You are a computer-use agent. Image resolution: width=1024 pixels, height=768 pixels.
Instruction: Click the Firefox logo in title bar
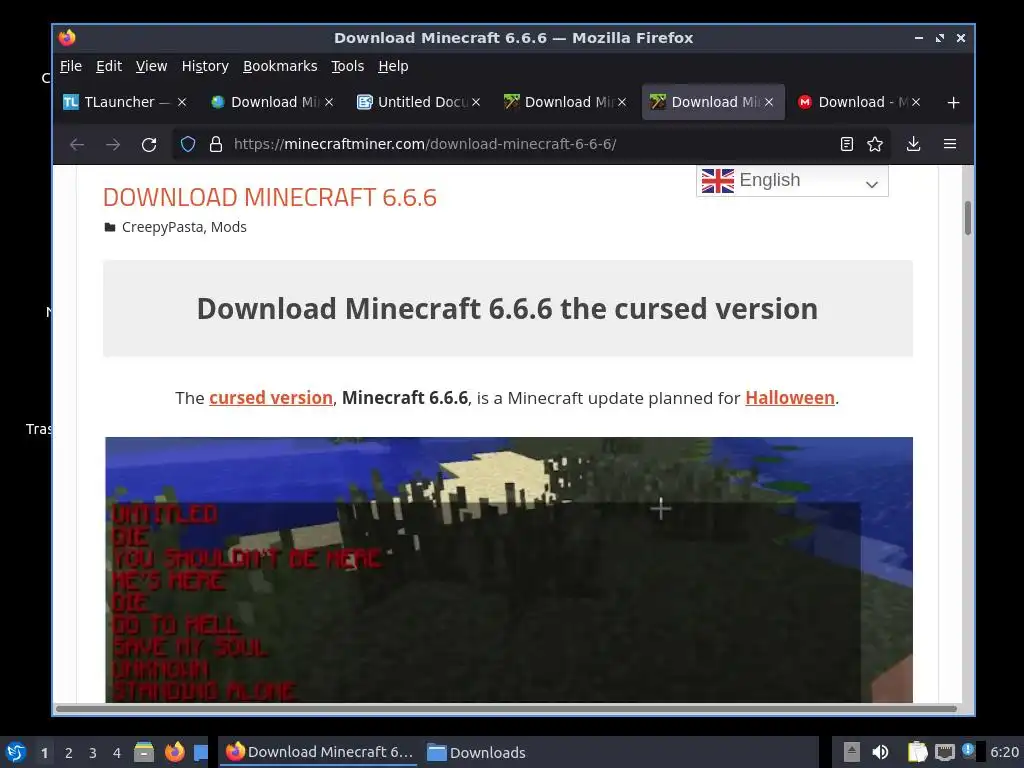point(67,38)
